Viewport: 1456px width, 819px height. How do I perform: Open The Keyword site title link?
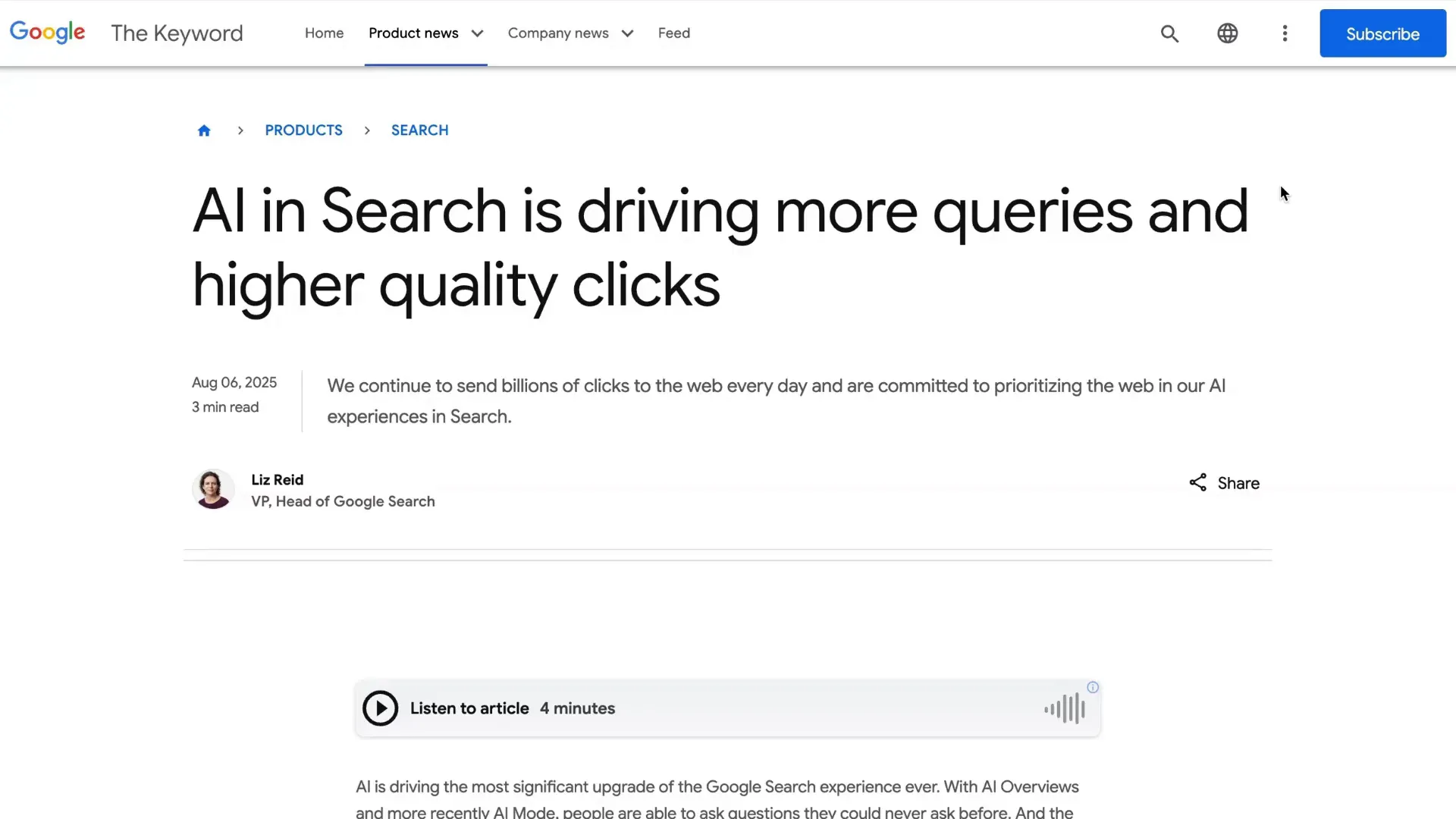(177, 33)
